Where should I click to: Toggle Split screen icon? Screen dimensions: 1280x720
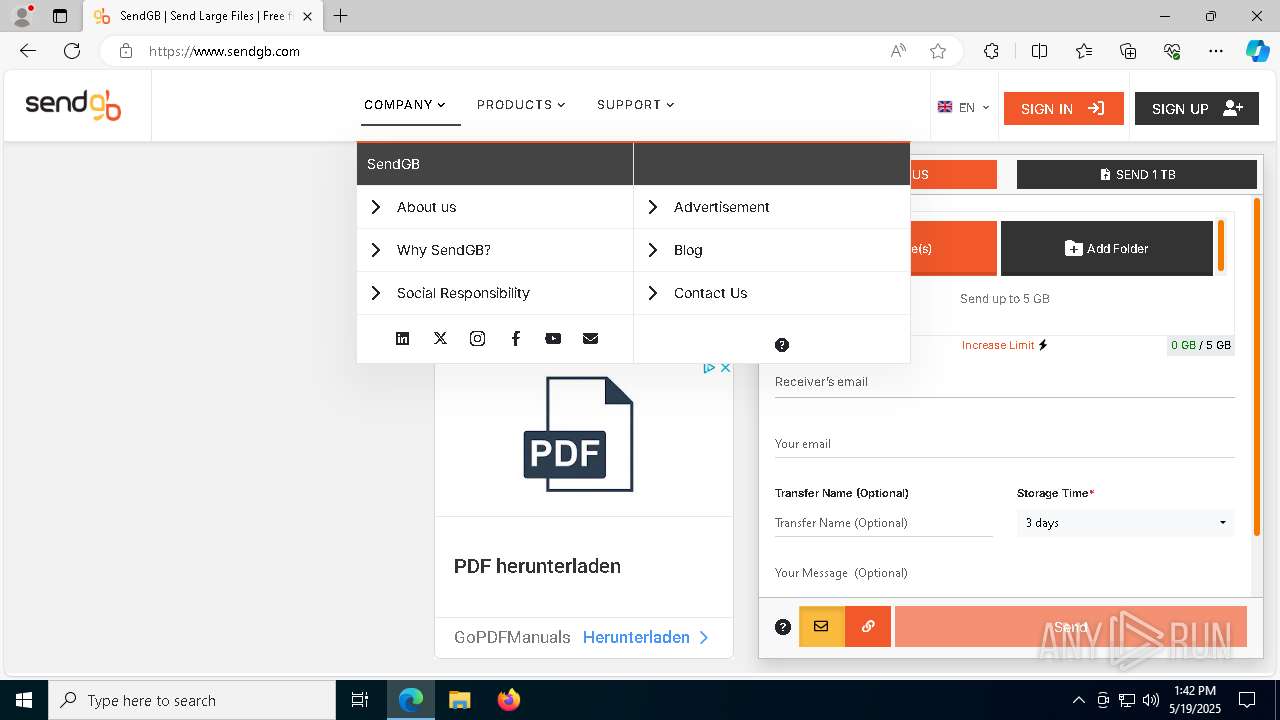[1039, 51]
